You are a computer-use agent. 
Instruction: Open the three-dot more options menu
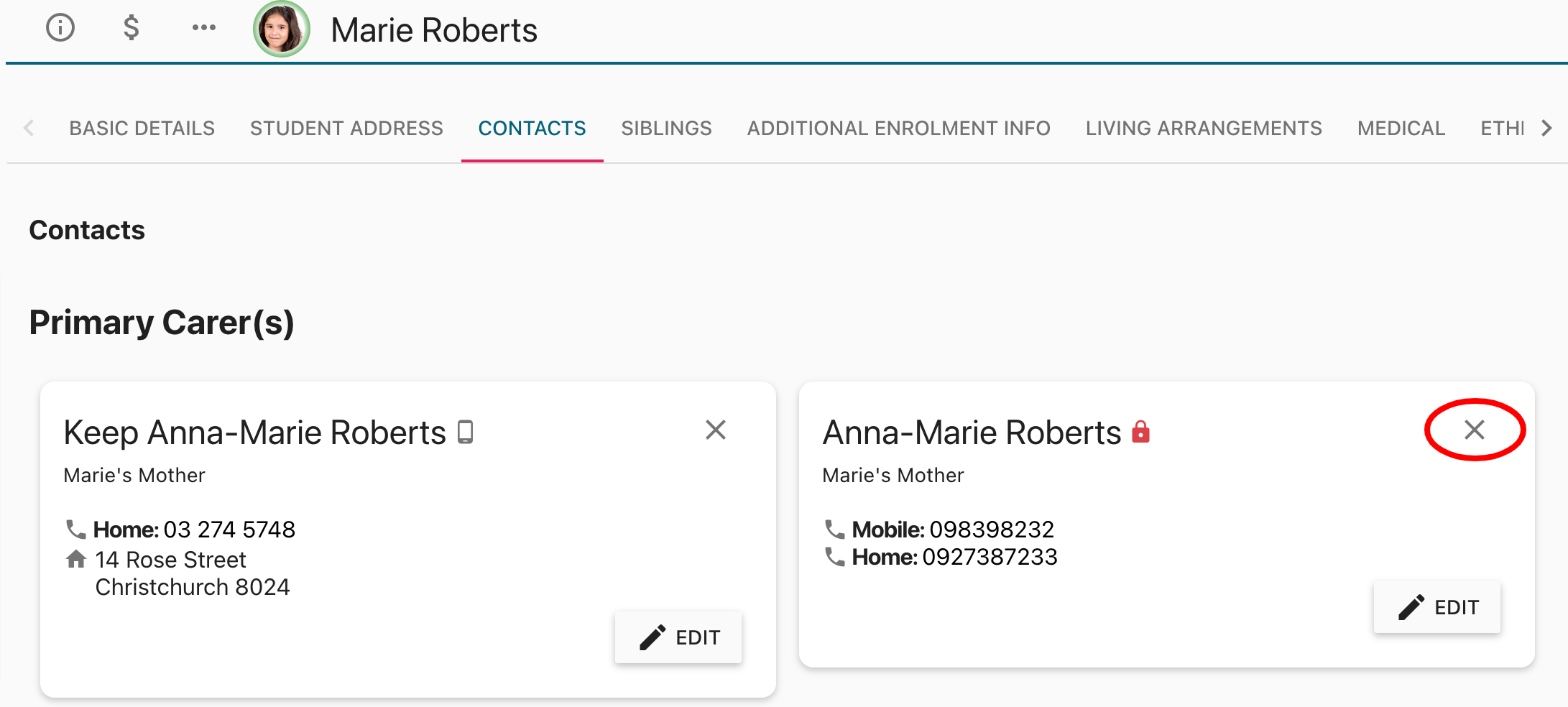(x=204, y=28)
